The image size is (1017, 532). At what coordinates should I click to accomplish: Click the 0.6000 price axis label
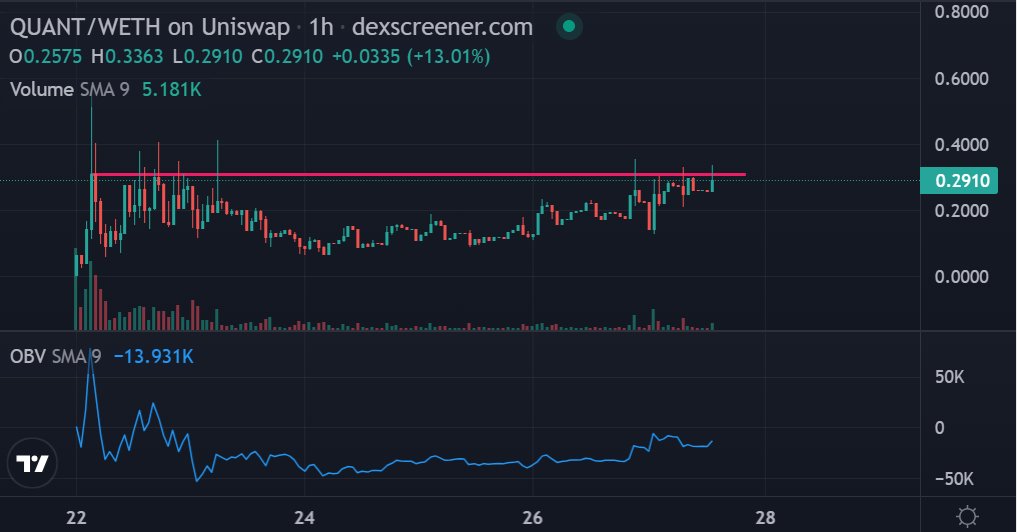point(962,79)
